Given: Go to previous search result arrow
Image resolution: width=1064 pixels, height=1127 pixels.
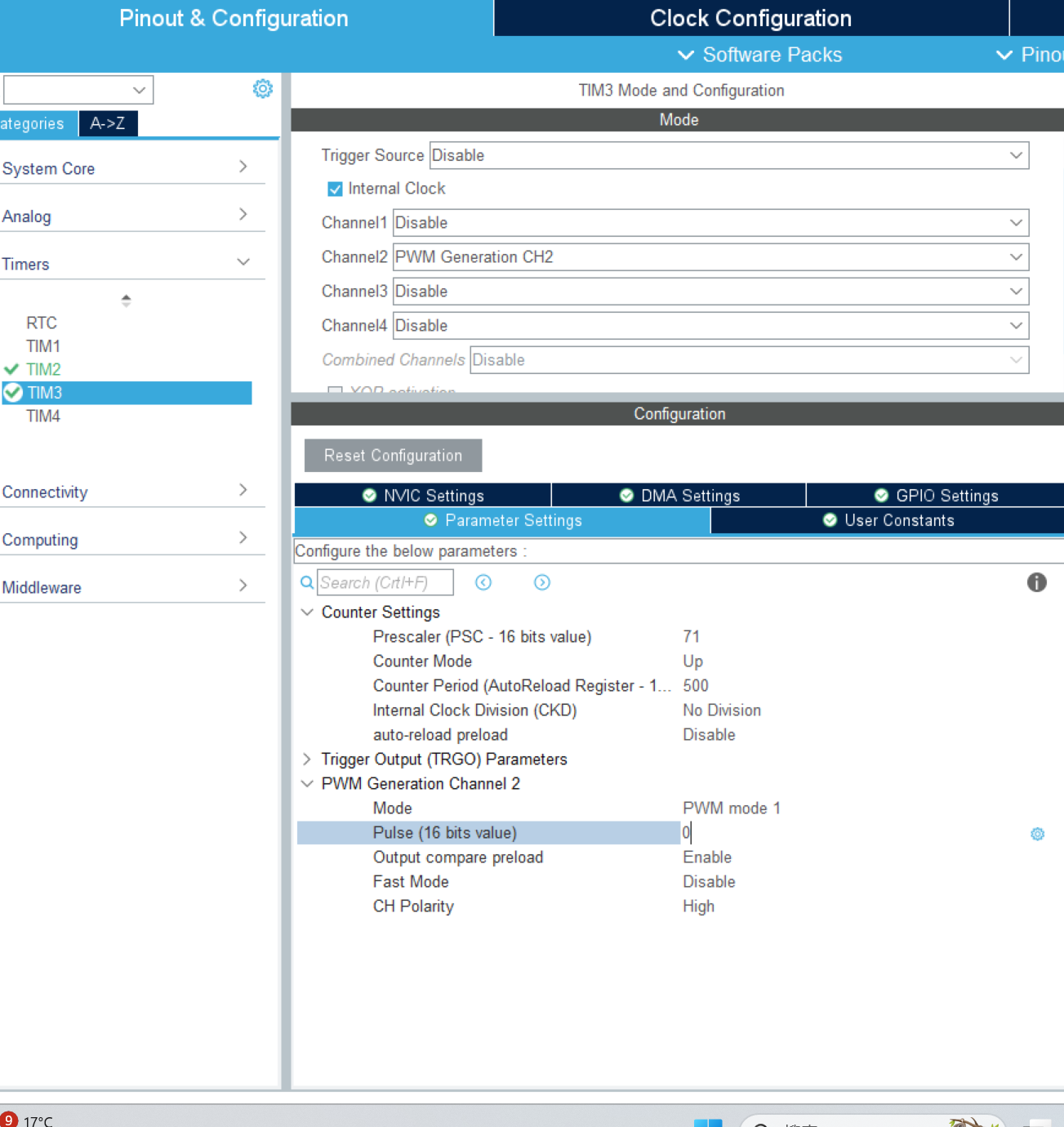Looking at the screenshot, I should click(x=483, y=582).
